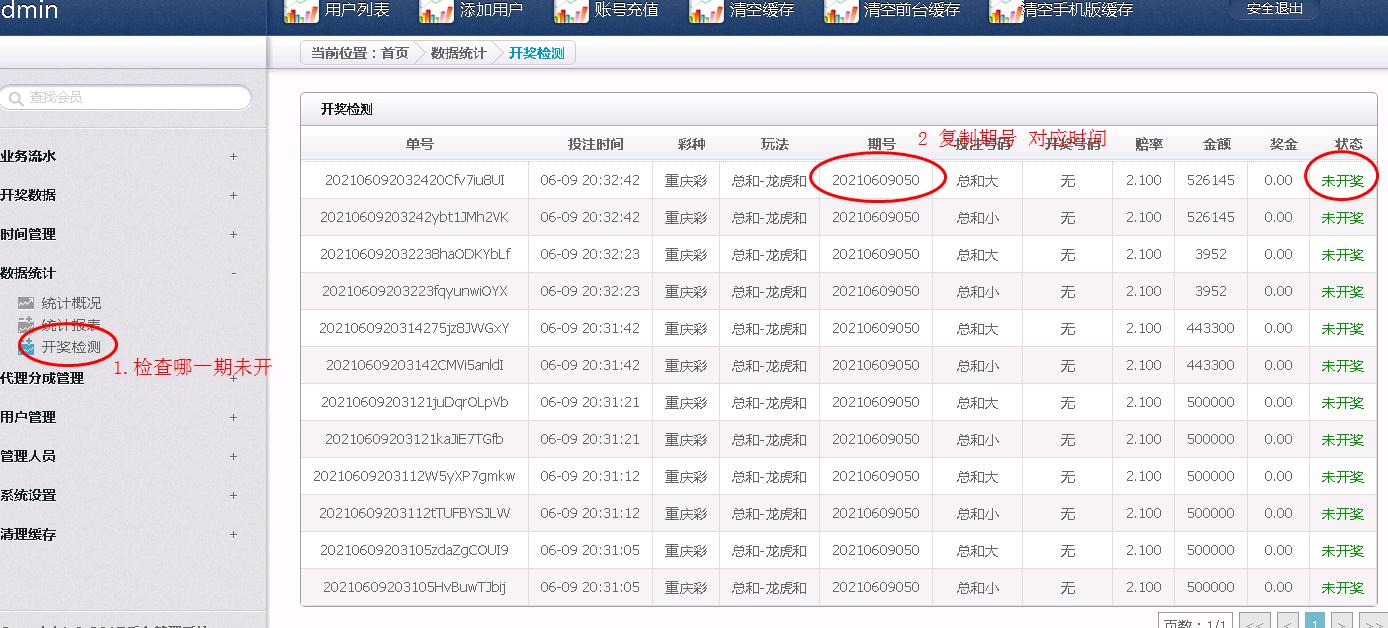
Task: Click the 用户列表 chart icon
Action: [x=300, y=11]
